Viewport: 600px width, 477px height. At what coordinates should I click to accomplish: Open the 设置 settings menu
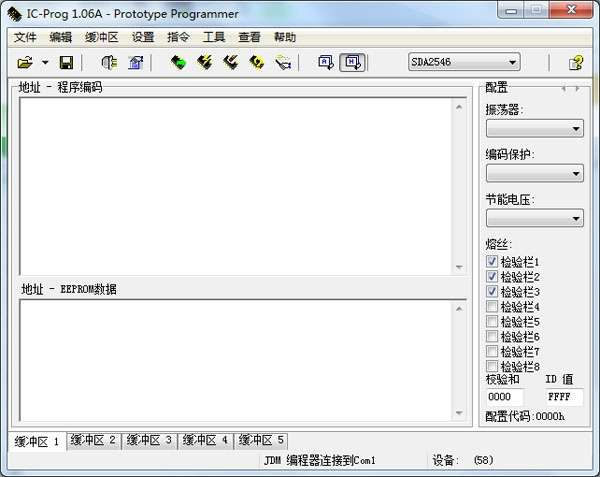pyautogui.click(x=143, y=37)
